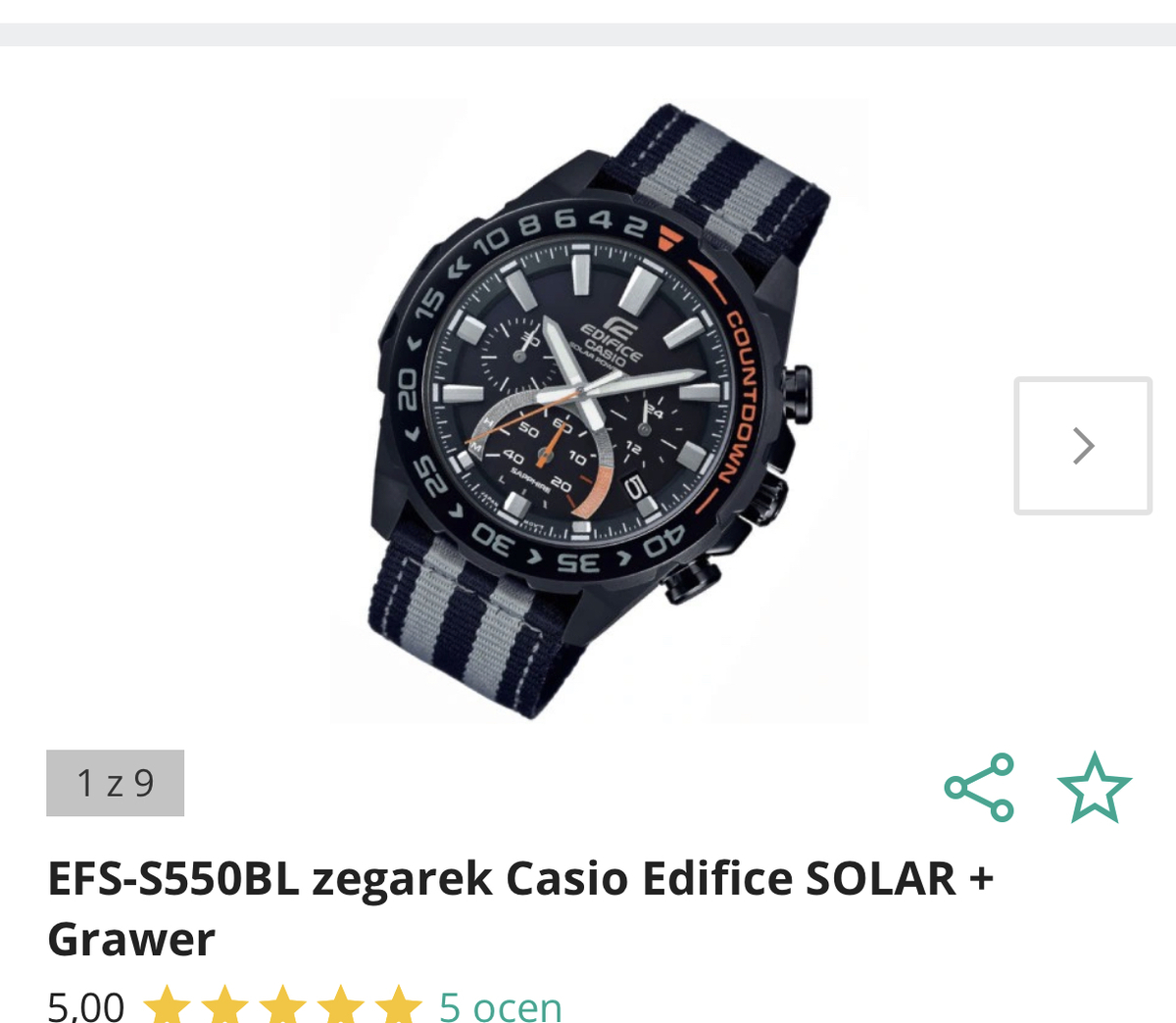Screen dimensions: 1176x1023
Task: Click the 5,00 rating score
Action: [86, 1006]
